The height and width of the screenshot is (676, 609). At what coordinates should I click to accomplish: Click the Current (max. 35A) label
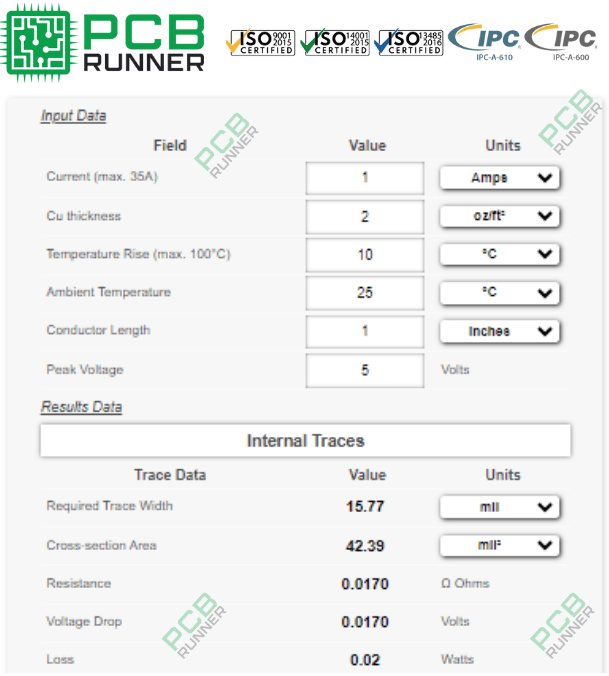point(102,176)
